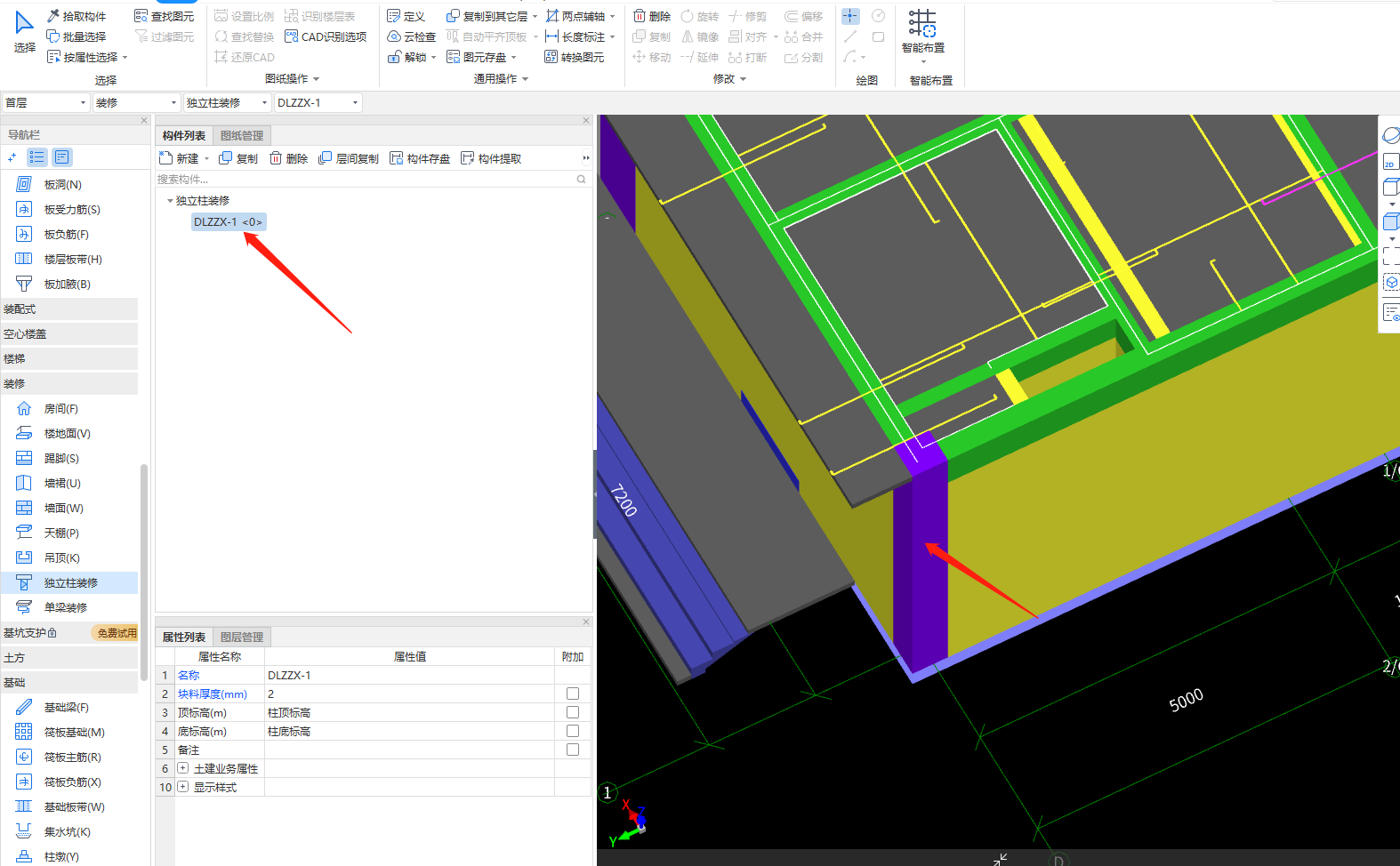Viewport: 1400px width, 866px height.
Task: Click the 拾取构件 tool
Action: point(76,16)
